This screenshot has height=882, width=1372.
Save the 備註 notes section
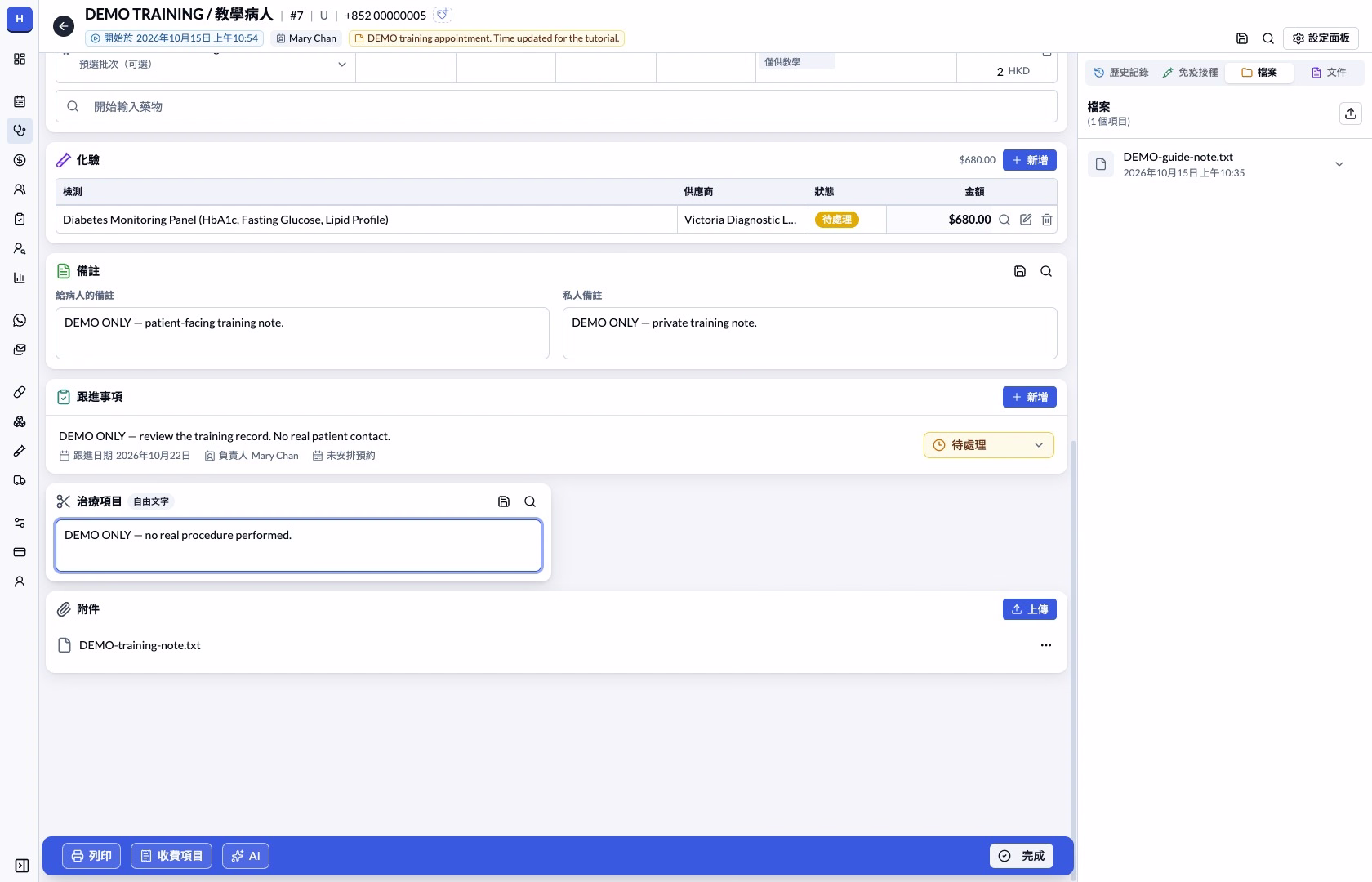1020,271
